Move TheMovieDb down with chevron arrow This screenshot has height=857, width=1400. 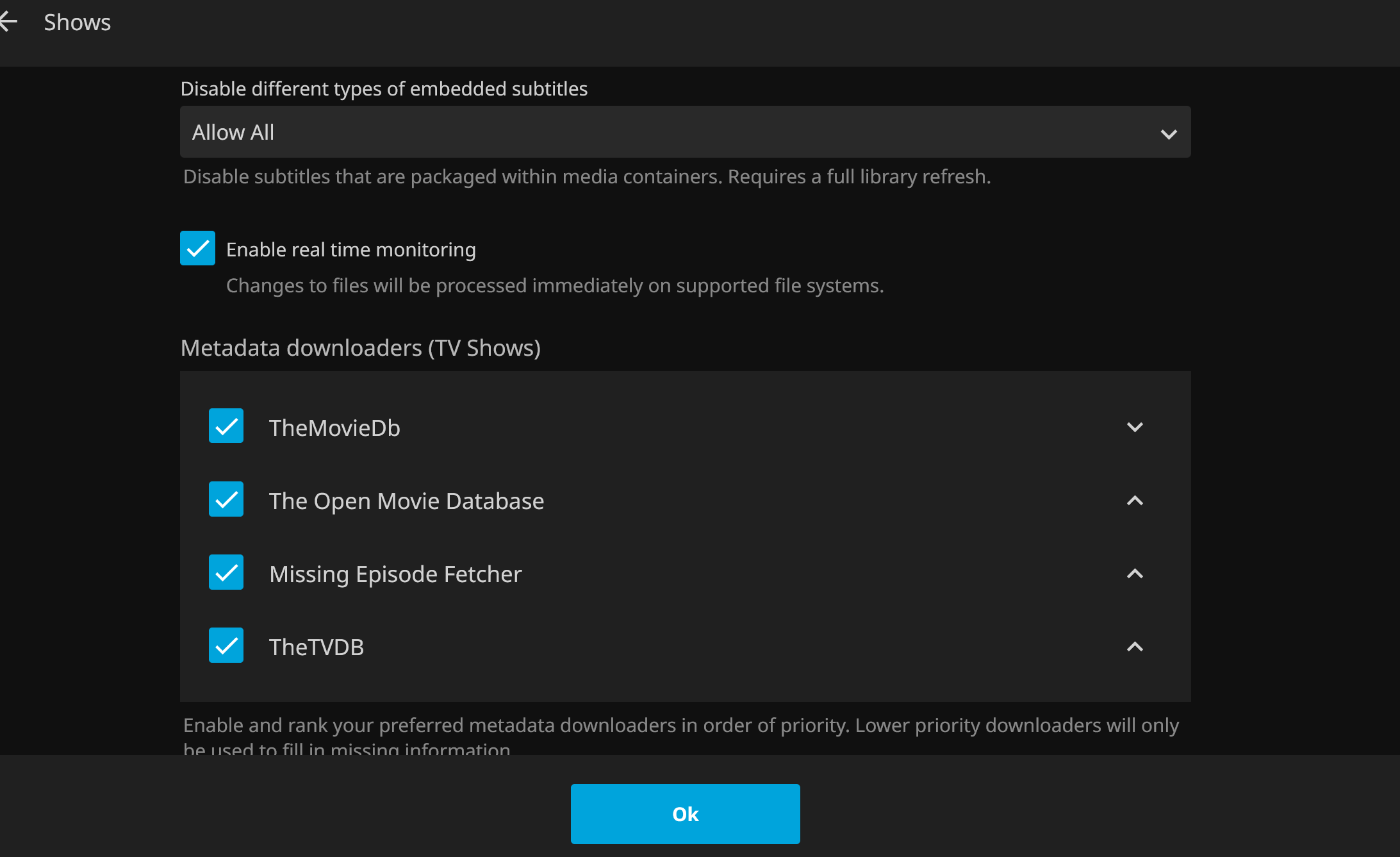click(x=1134, y=427)
